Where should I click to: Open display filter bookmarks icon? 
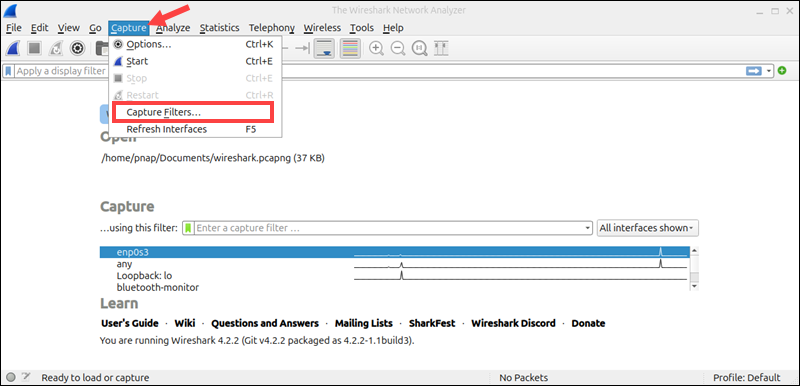point(9,71)
